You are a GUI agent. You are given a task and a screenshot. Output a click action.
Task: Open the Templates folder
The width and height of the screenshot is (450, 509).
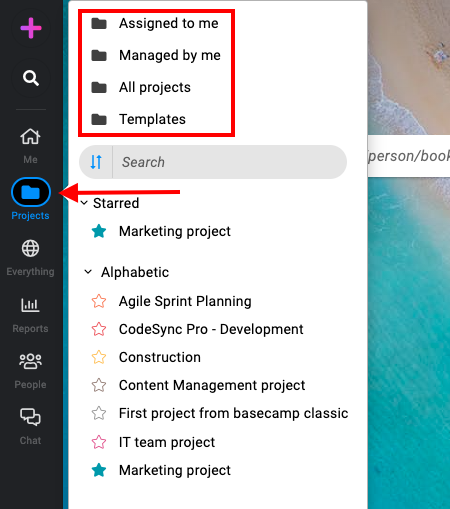click(138, 119)
